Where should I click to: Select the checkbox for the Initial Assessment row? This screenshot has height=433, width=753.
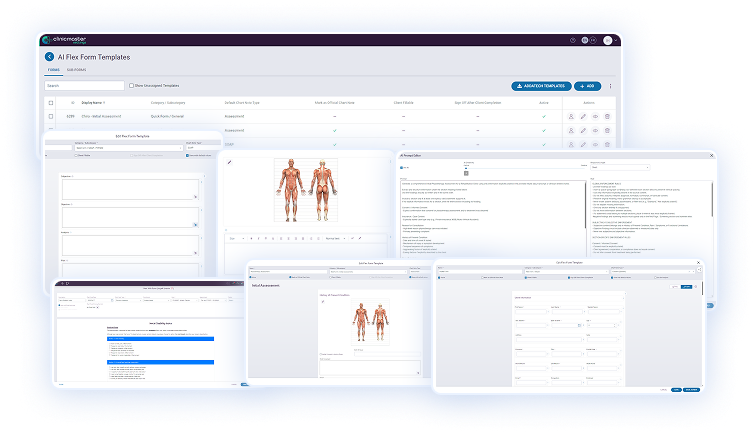click(51, 117)
